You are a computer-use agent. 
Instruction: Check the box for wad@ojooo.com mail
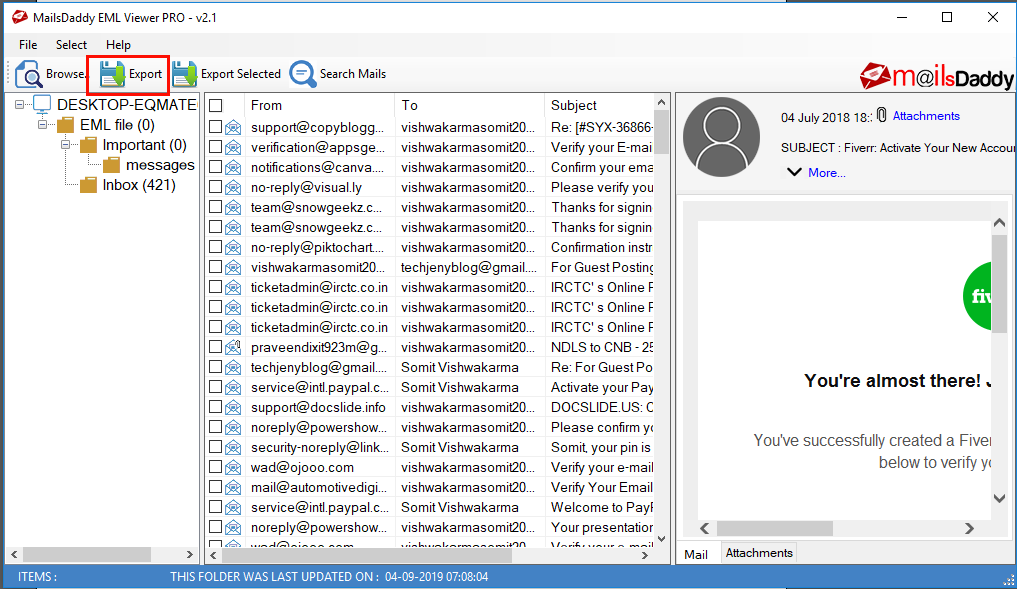(216, 467)
